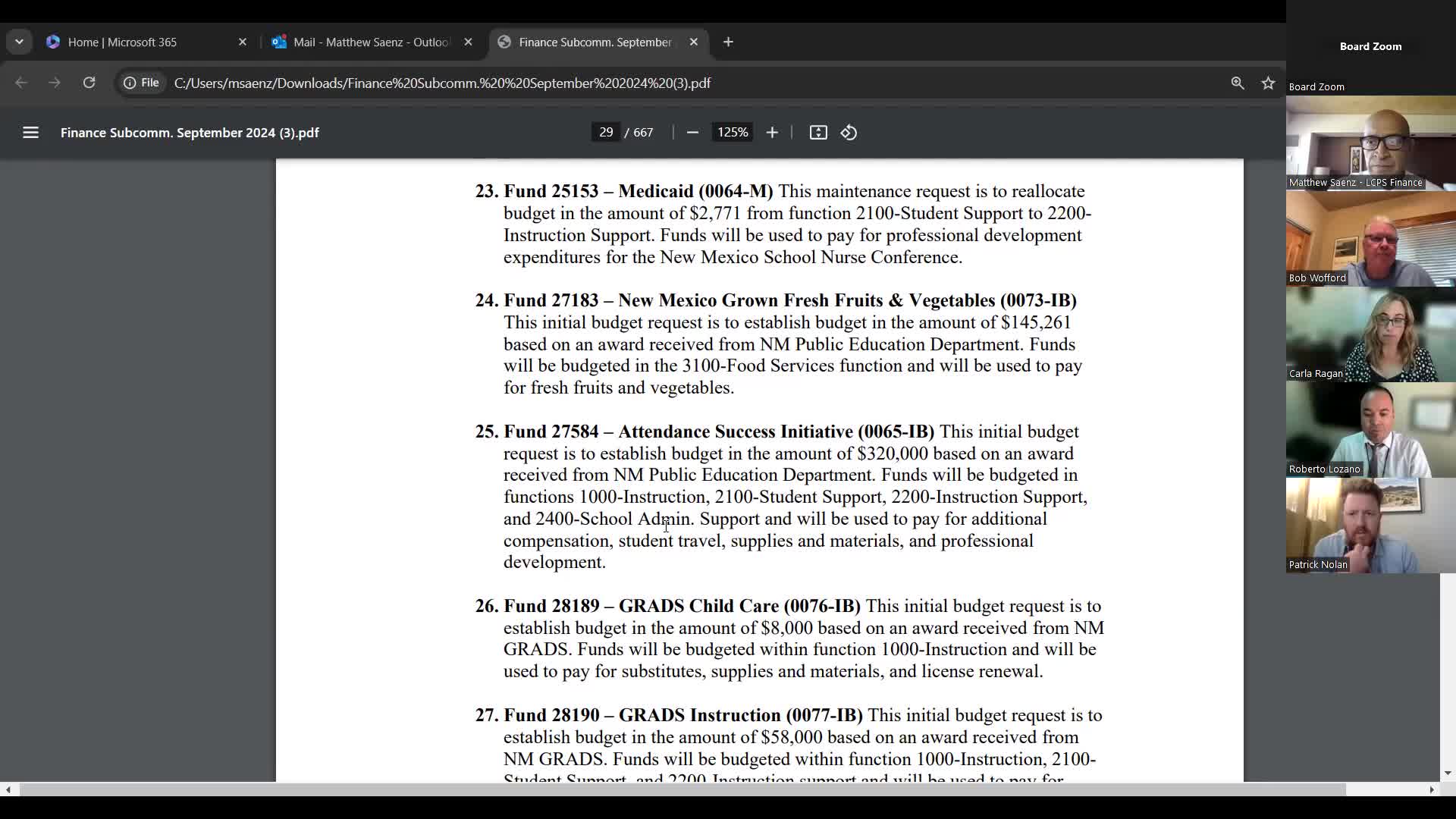Image resolution: width=1456 pixels, height=819 pixels.
Task: Click the vertical scrollbar down arrow
Action: point(1448,773)
